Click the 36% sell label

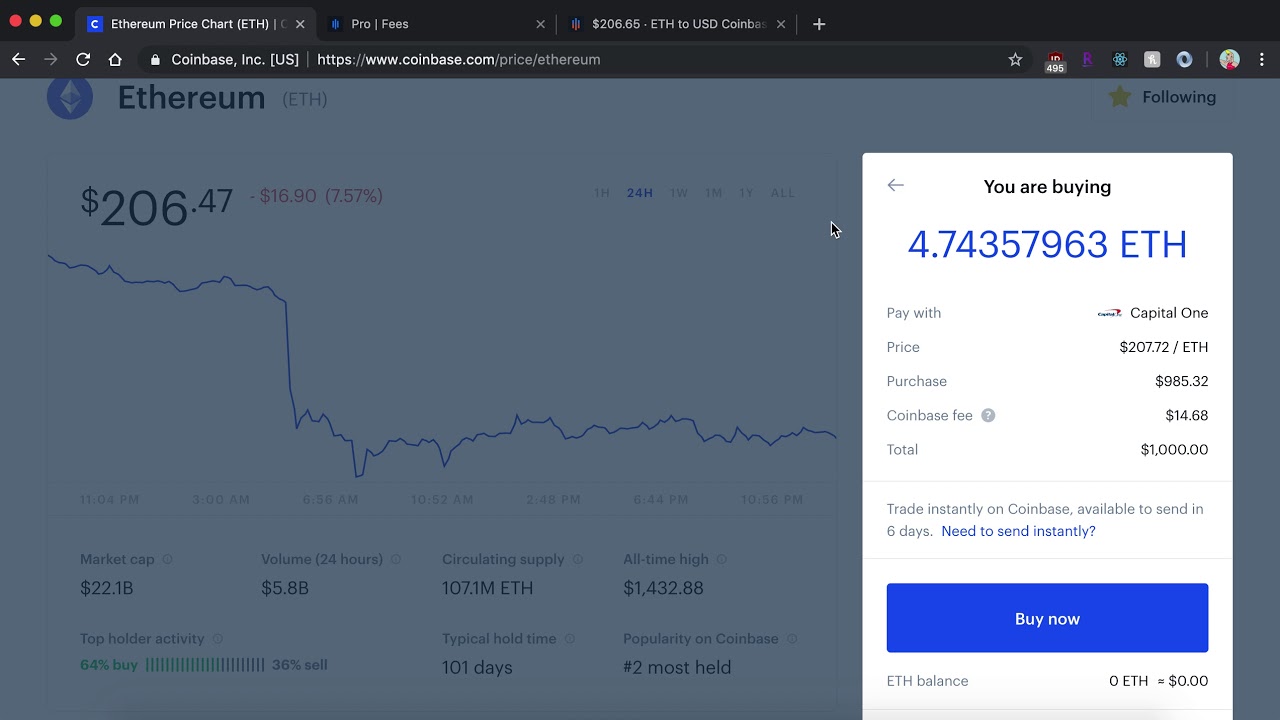click(x=300, y=665)
